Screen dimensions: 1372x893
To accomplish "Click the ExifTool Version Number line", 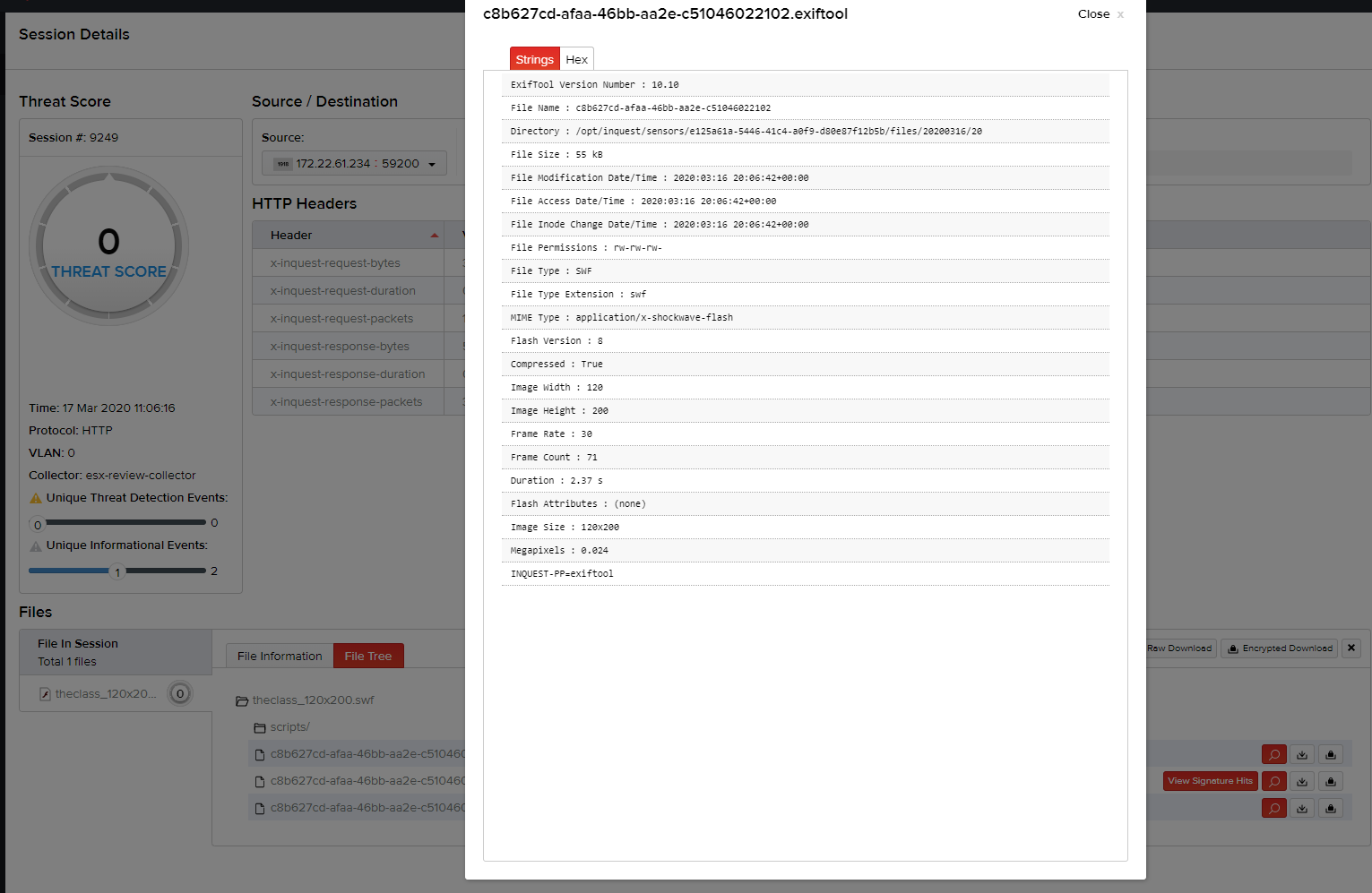I will pyautogui.click(x=806, y=85).
